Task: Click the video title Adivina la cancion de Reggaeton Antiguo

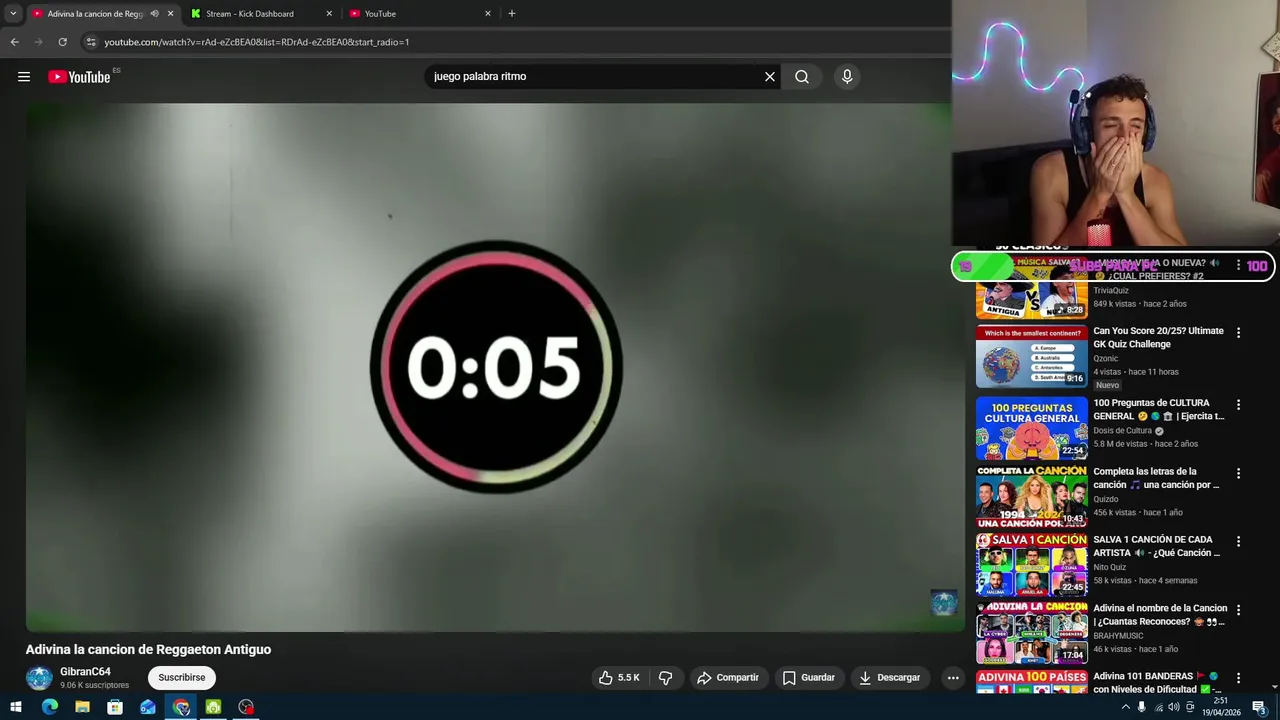Action: (148, 650)
